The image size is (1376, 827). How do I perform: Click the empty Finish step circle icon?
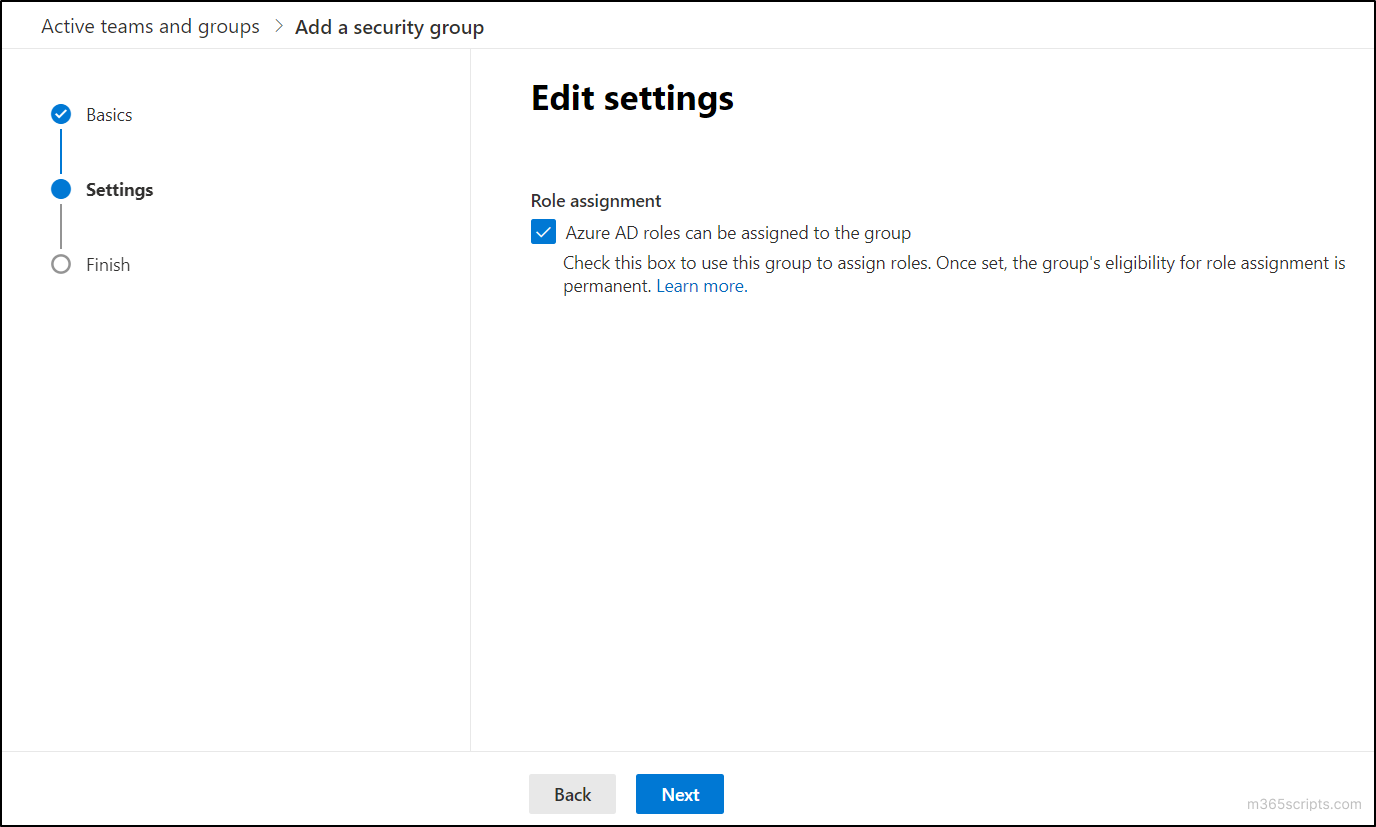coord(61,264)
